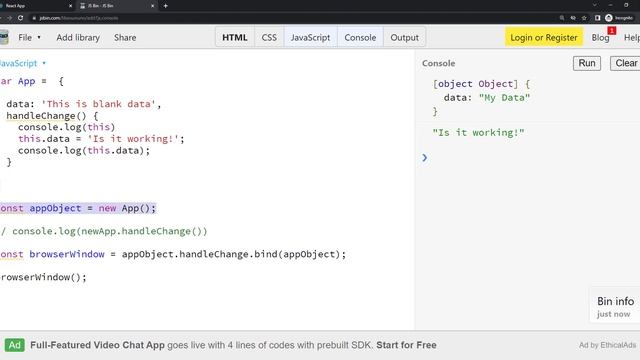Clear the console output
Viewport: 640px width, 360px height.
[x=626, y=63]
